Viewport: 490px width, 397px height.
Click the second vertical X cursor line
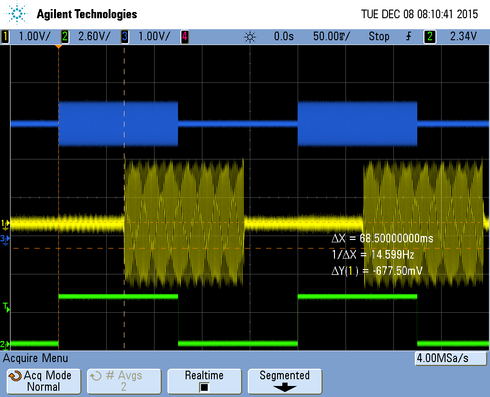[124, 198]
